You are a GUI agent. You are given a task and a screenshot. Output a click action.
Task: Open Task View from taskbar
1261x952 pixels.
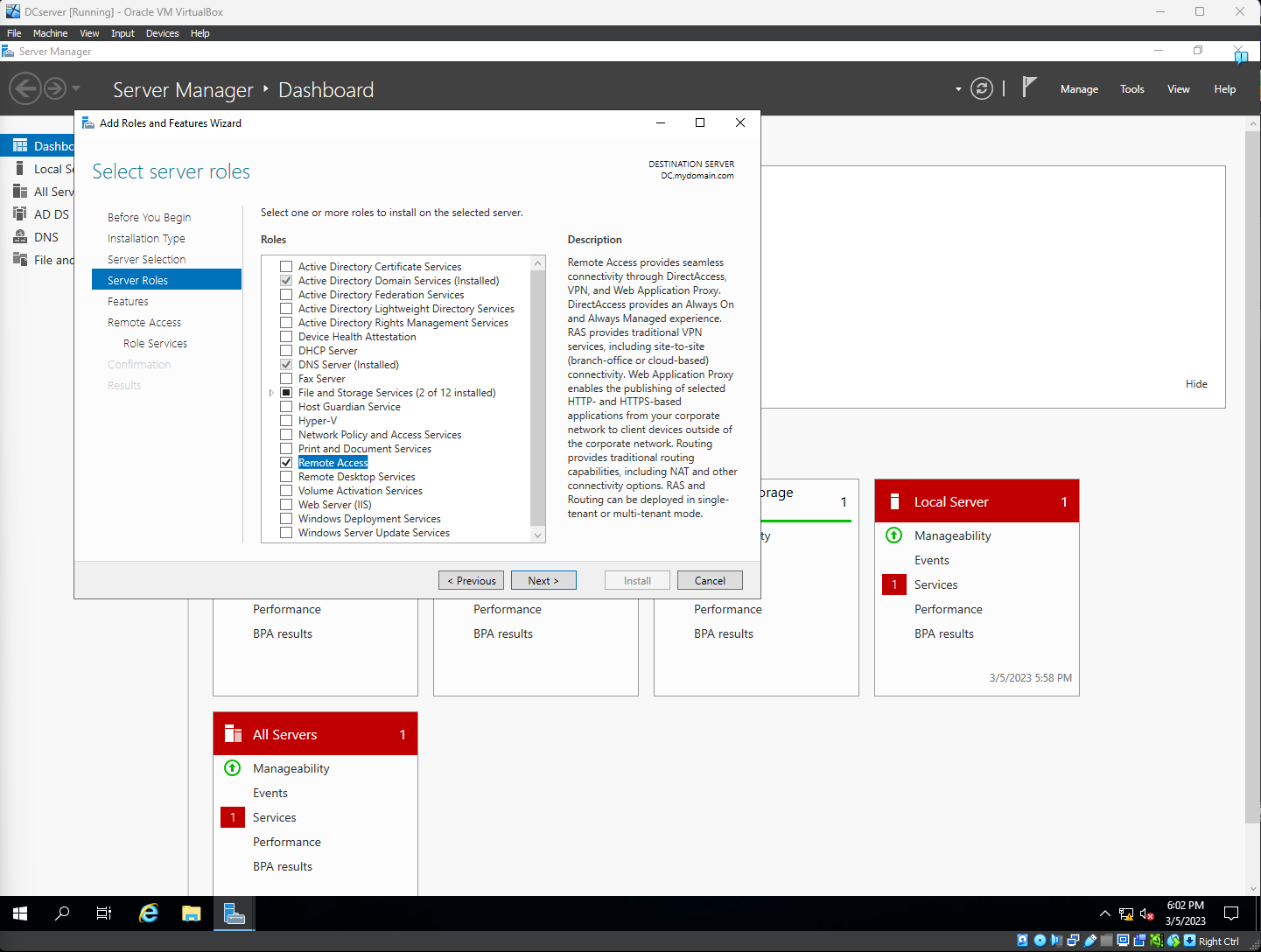(104, 913)
